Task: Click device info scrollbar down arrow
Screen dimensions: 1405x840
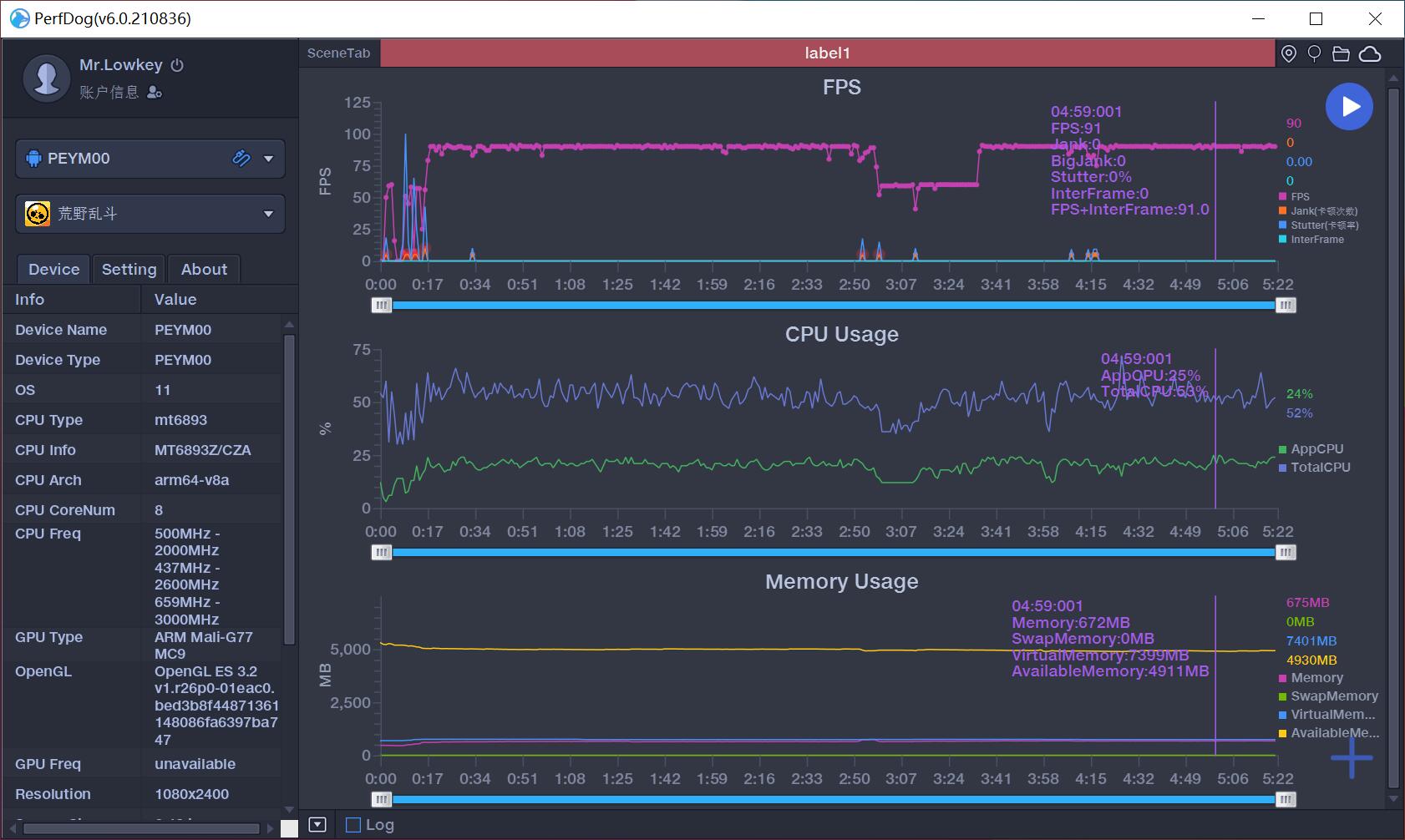Action: (x=290, y=810)
